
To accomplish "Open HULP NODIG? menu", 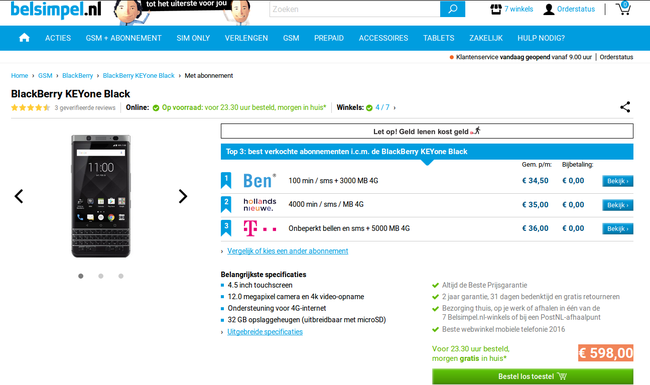I will [x=541, y=38].
